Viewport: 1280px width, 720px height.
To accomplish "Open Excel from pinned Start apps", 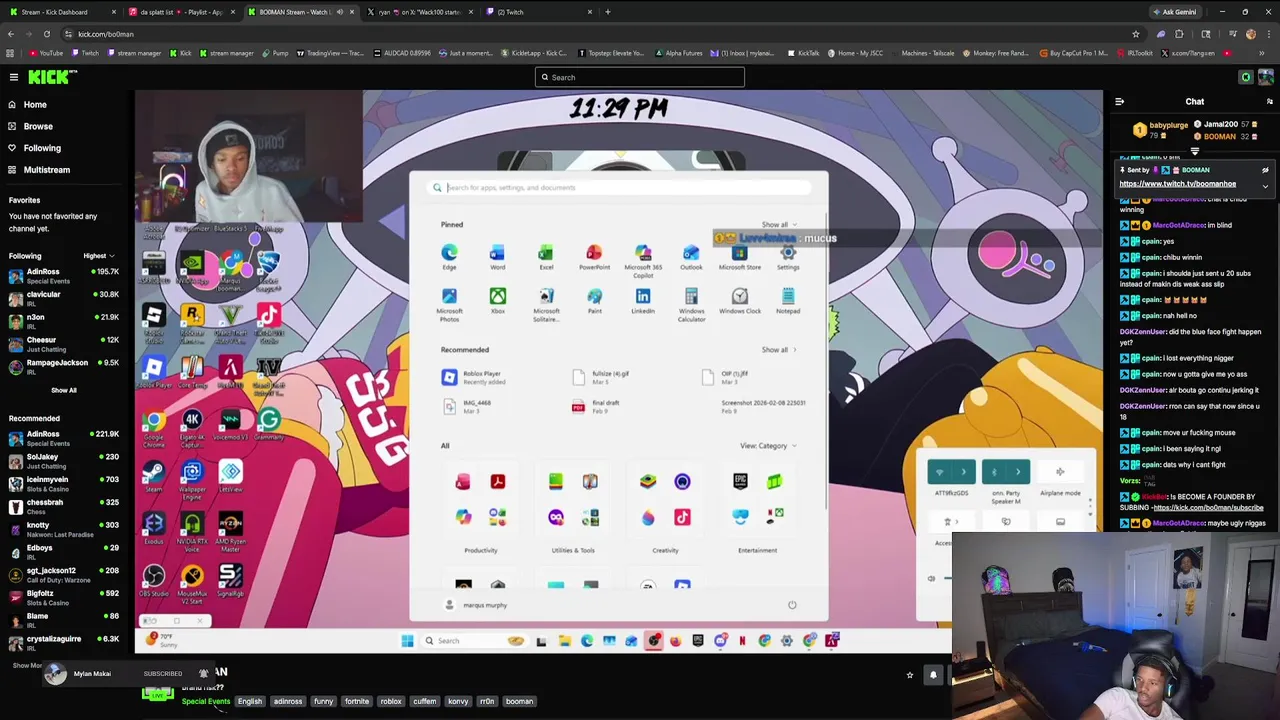I will pyautogui.click(x=546, y=257).
